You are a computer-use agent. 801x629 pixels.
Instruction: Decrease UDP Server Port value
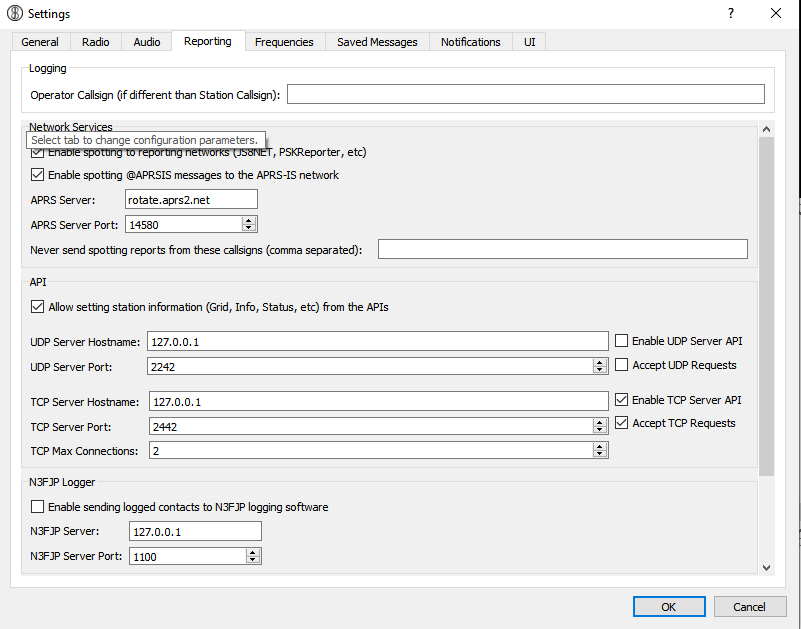click(600, 370)
